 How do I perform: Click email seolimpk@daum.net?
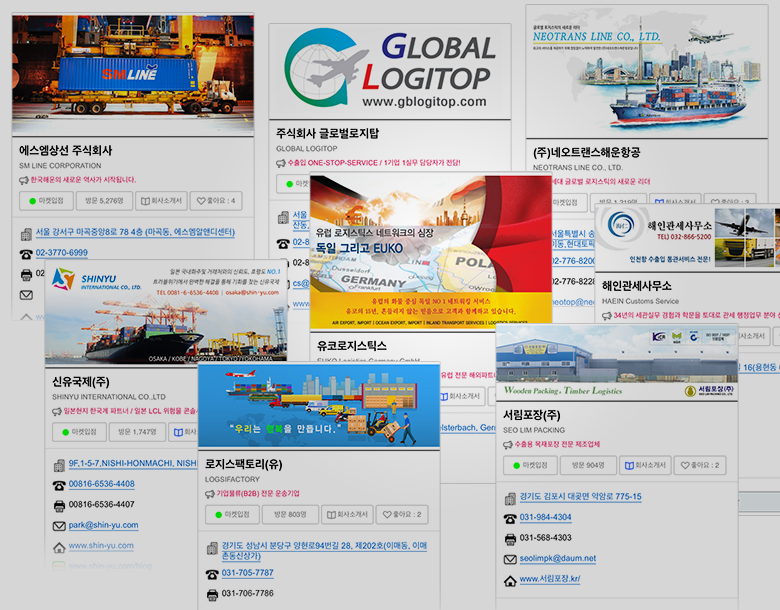coord(558,558)
